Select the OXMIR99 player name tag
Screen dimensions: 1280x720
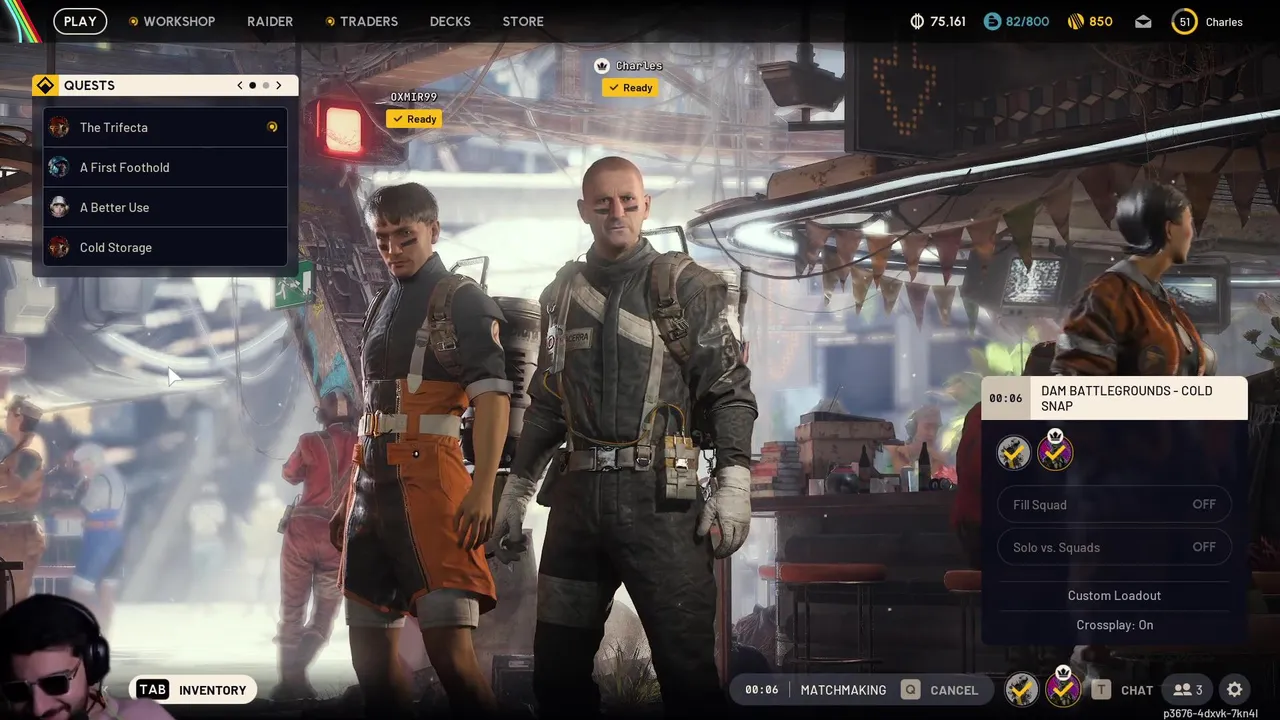tap(414, 97)
